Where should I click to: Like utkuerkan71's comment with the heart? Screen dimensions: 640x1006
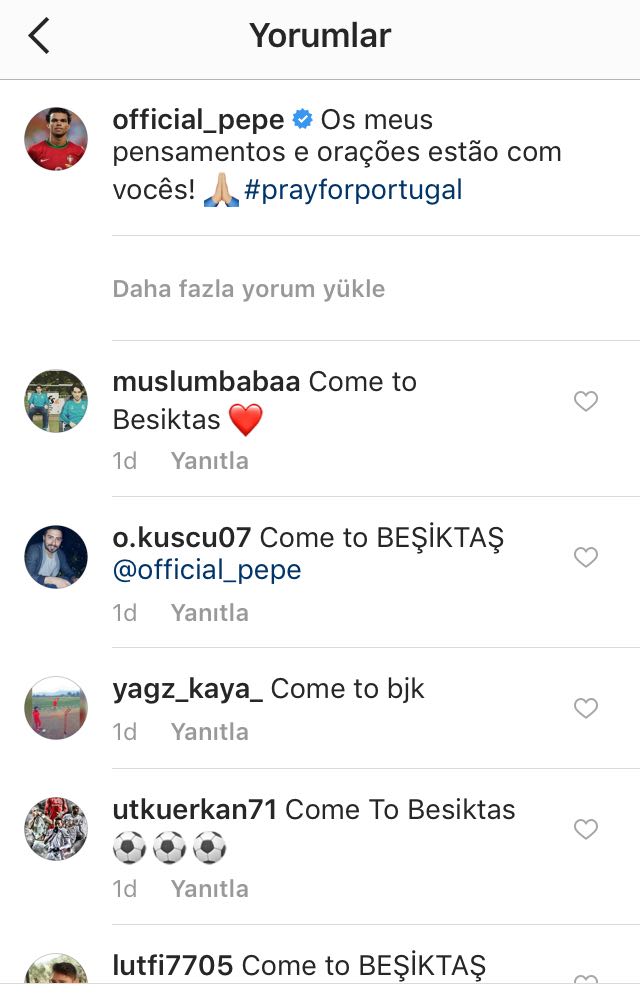pos(585,829)
